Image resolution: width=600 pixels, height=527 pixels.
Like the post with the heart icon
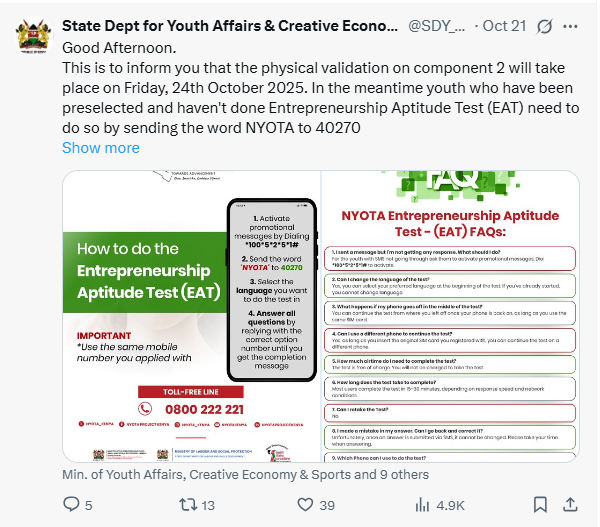click(300, 505)
